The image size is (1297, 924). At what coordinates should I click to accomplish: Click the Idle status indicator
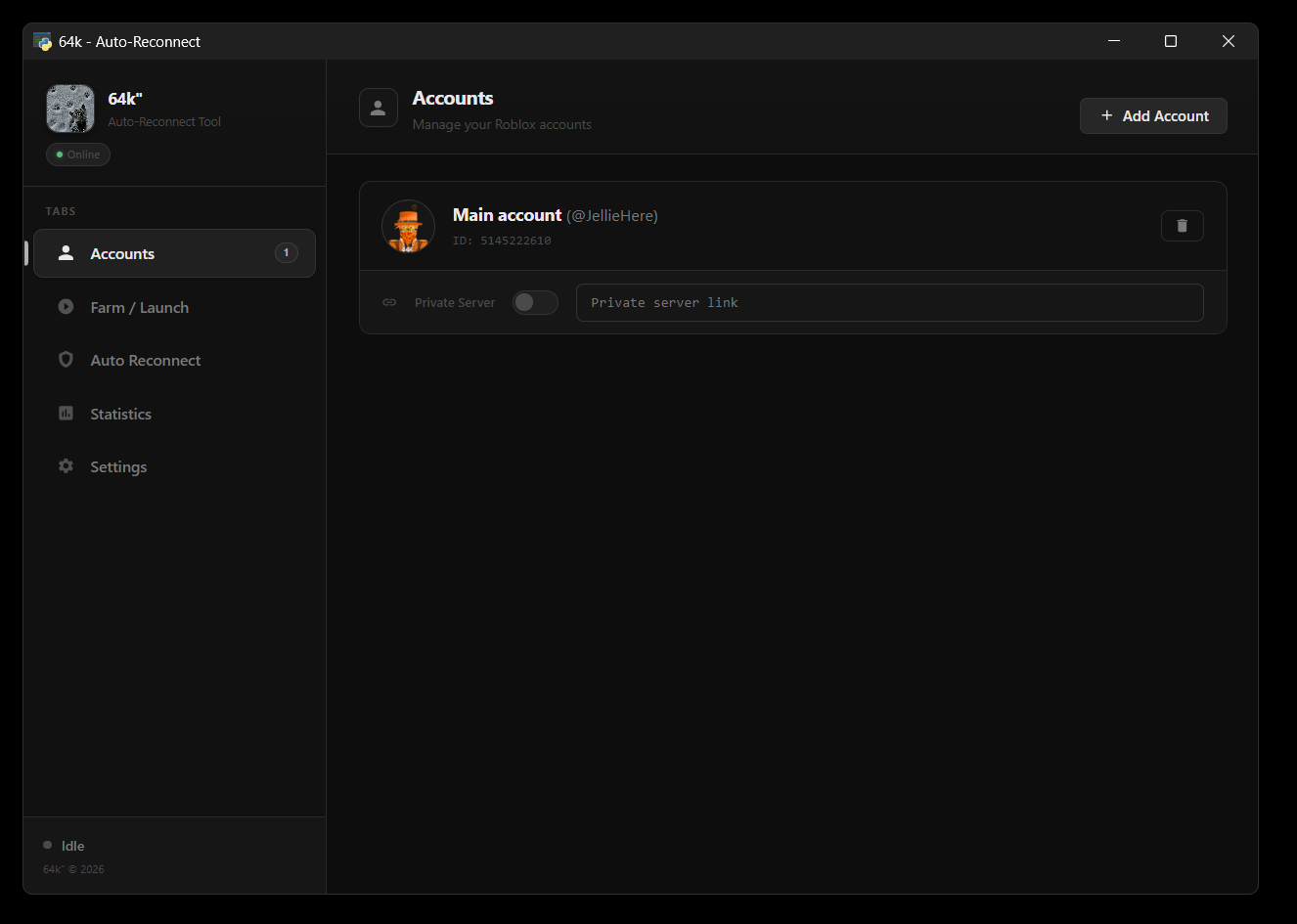pos(64,846)
